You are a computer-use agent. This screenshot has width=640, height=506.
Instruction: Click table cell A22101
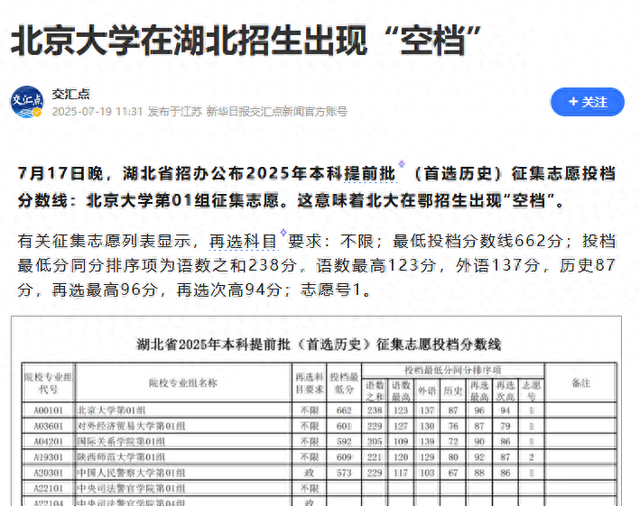tap(48, 488)
